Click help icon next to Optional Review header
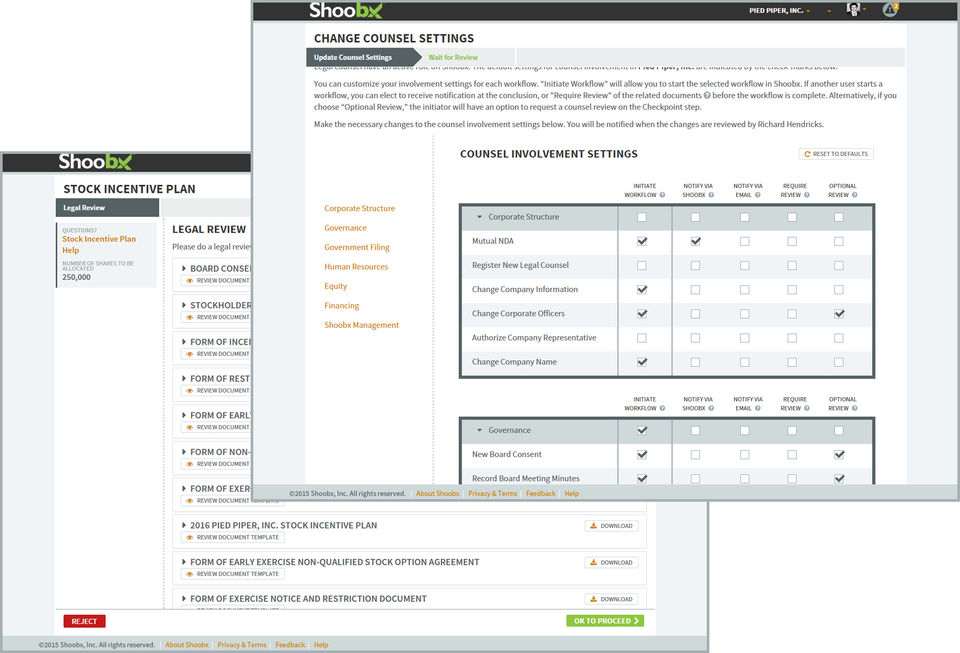The height and width of the screenshot is (653, 960). coord(854,195)
